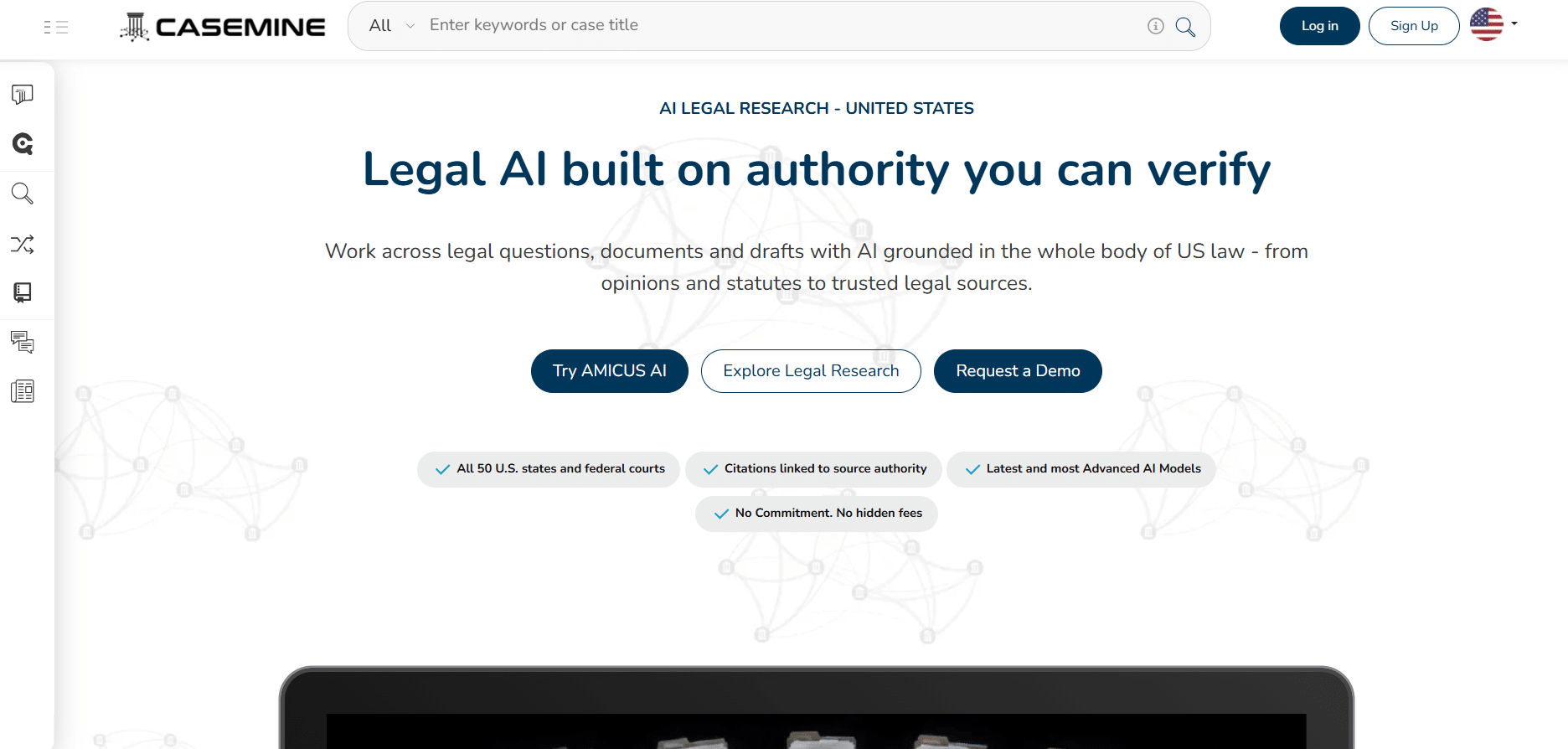The image size is (1568, 749).
Task: Open the CaseMine logo home link
Action: [223, 27]
